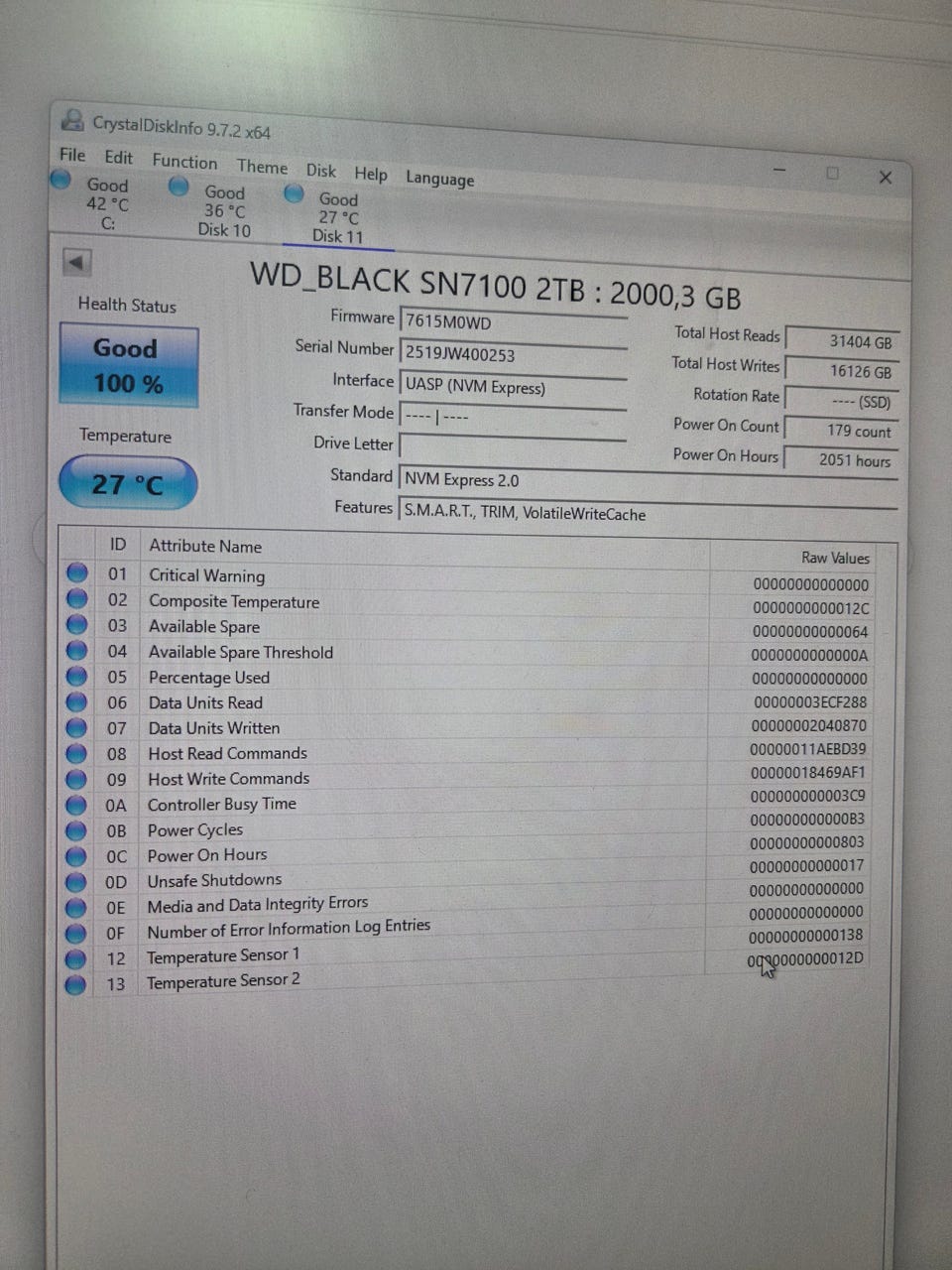Click the 27 °C temperature button
Image resolution: width=952 pixels, height=1270 pixels.
pyautogui.click(x=128, y=483)
